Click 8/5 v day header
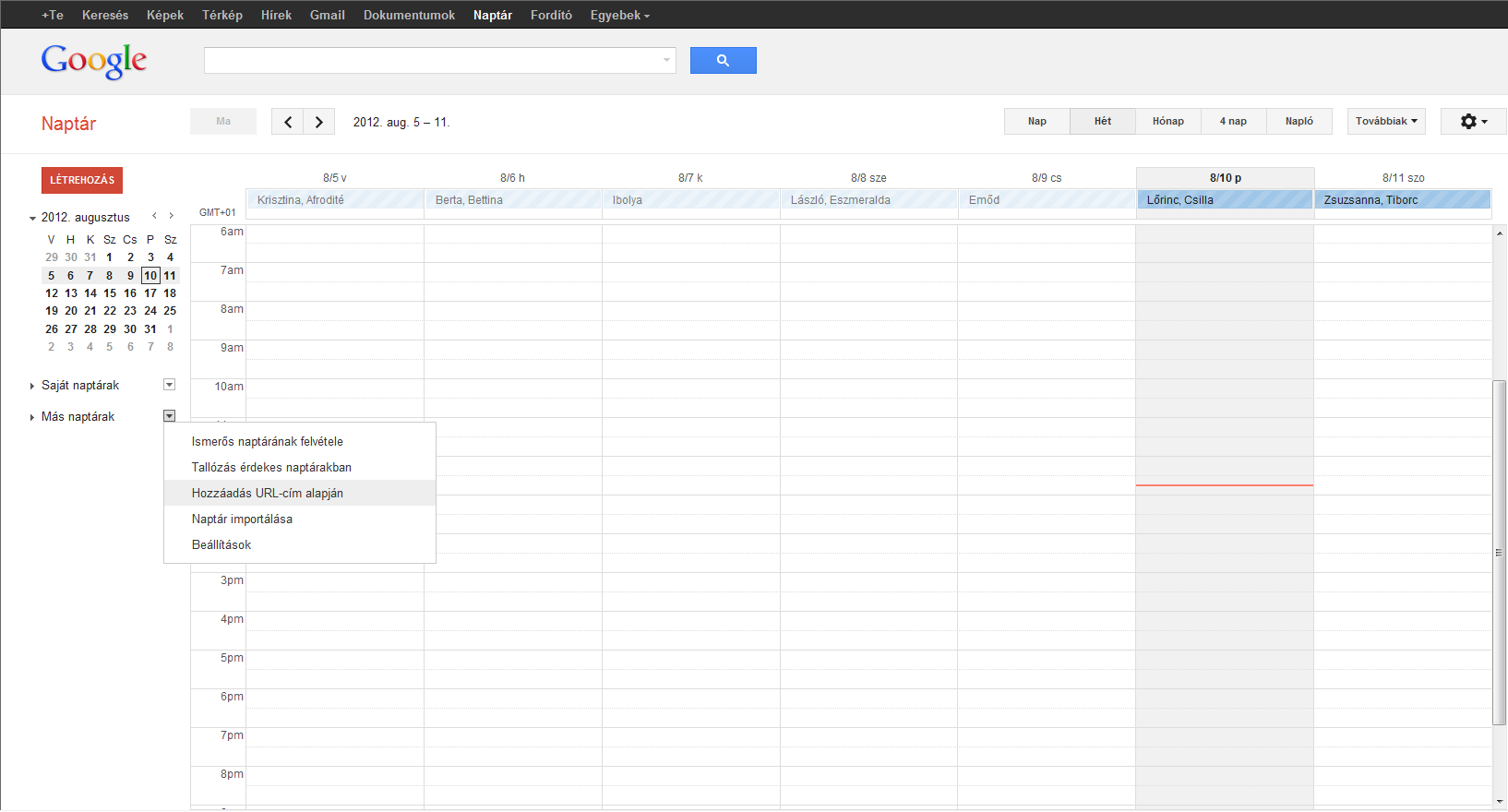1508x812 pixels. pos(335,178)
